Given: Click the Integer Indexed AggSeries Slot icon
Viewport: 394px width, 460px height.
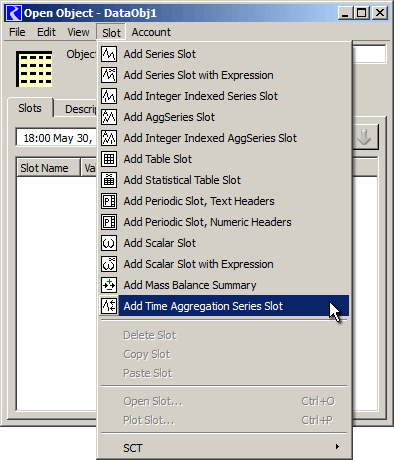Looking at the screenshot, I should (109, 138).
